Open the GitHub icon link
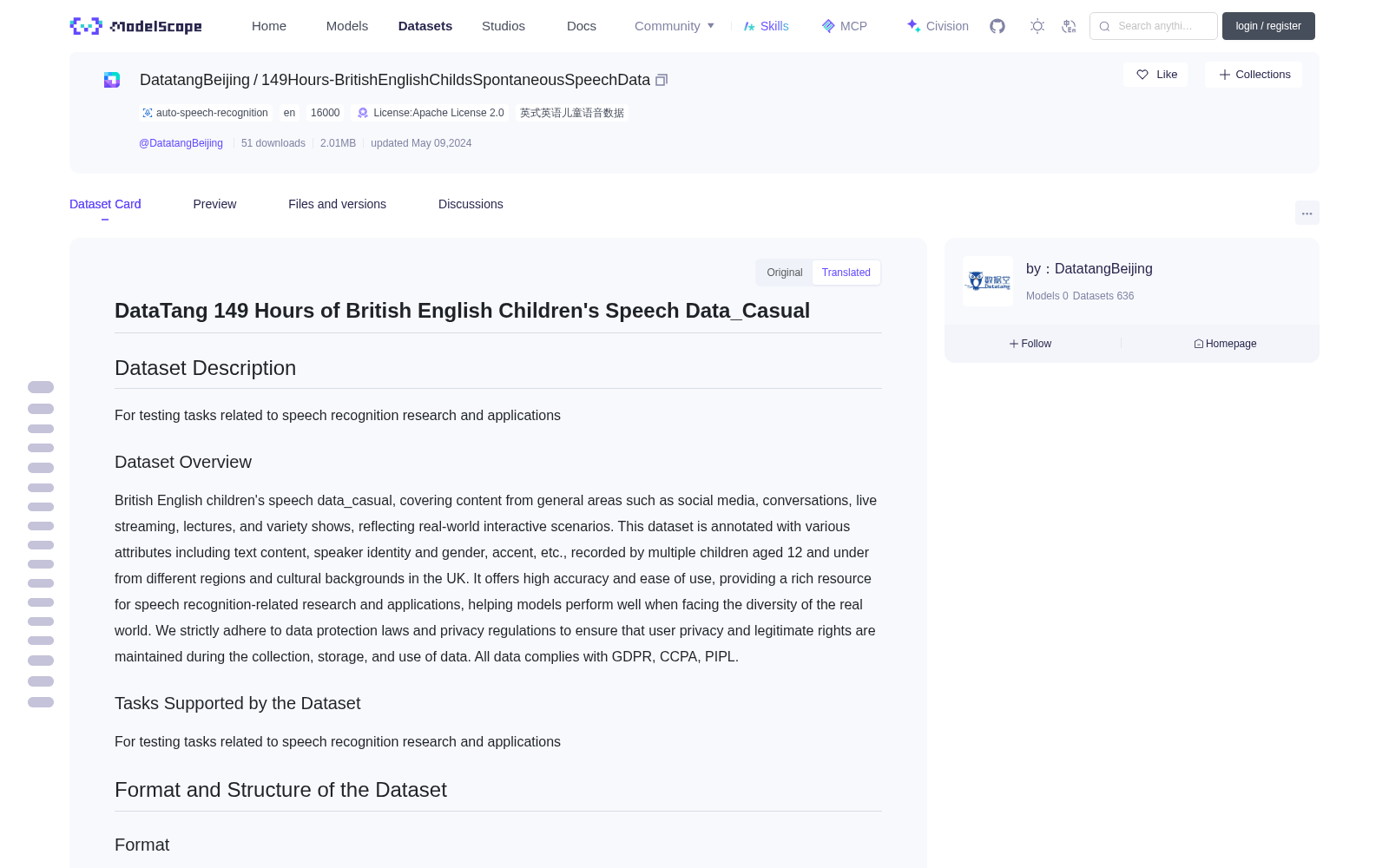Viewport: 1389px width, 868px height. pos(997,26)
